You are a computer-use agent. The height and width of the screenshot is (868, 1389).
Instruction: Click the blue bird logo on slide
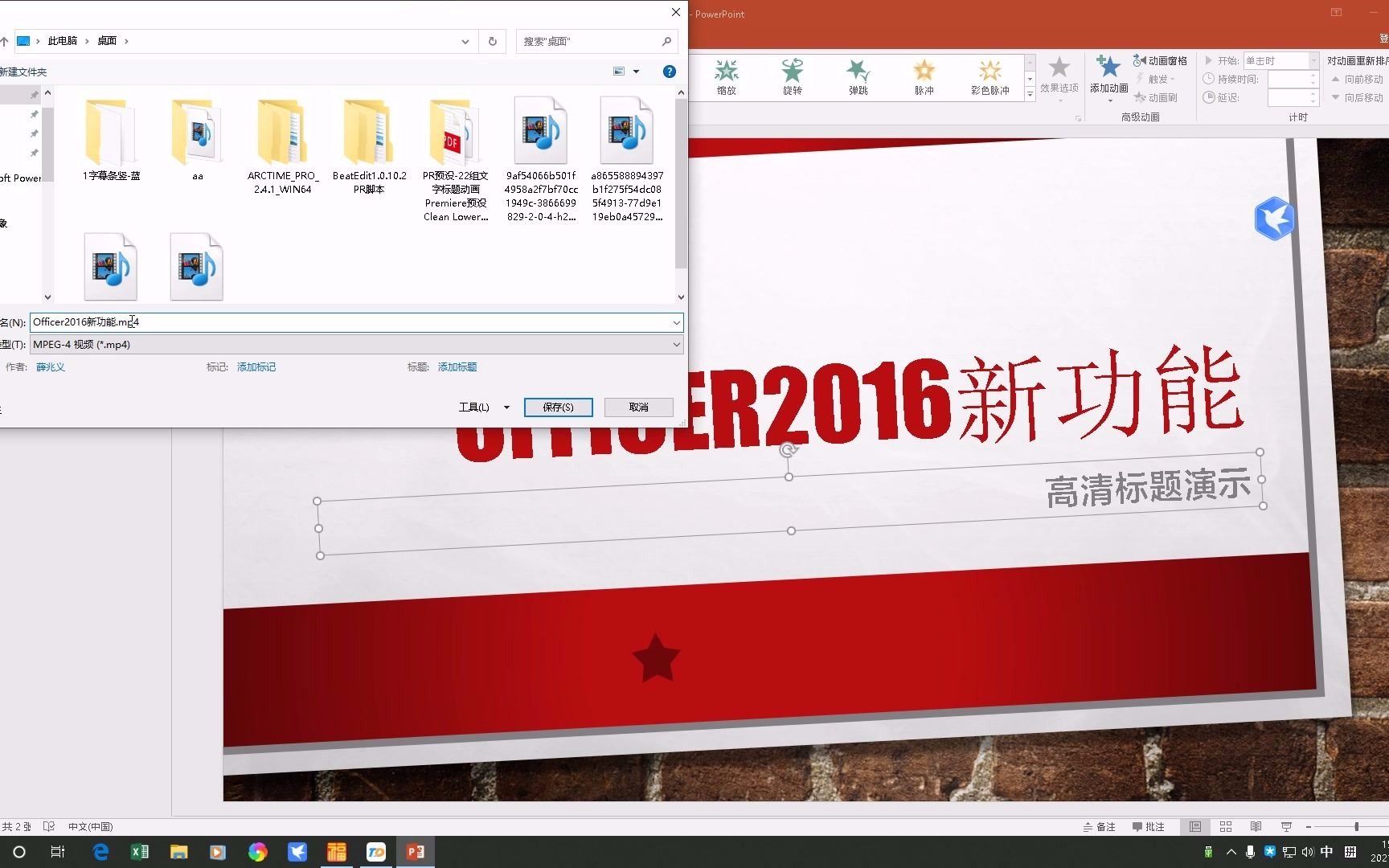coord(1274,219)
